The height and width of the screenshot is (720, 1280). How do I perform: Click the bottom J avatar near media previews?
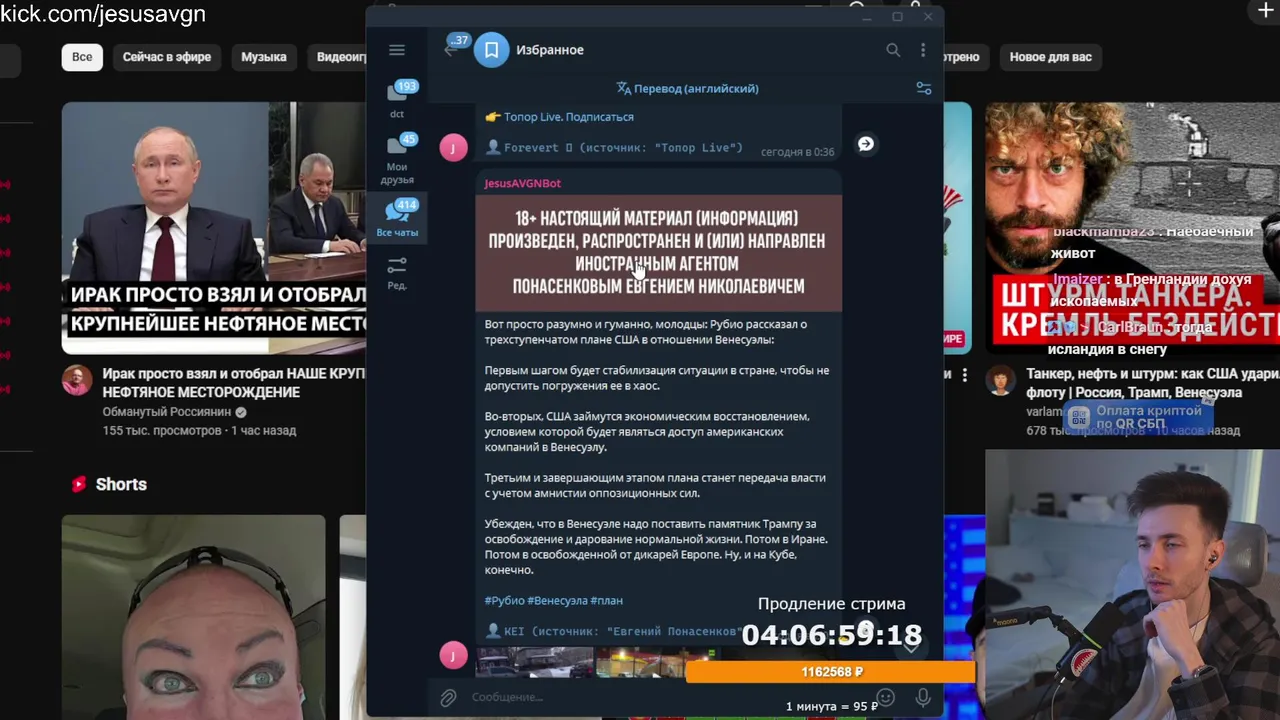coord(453,655)
